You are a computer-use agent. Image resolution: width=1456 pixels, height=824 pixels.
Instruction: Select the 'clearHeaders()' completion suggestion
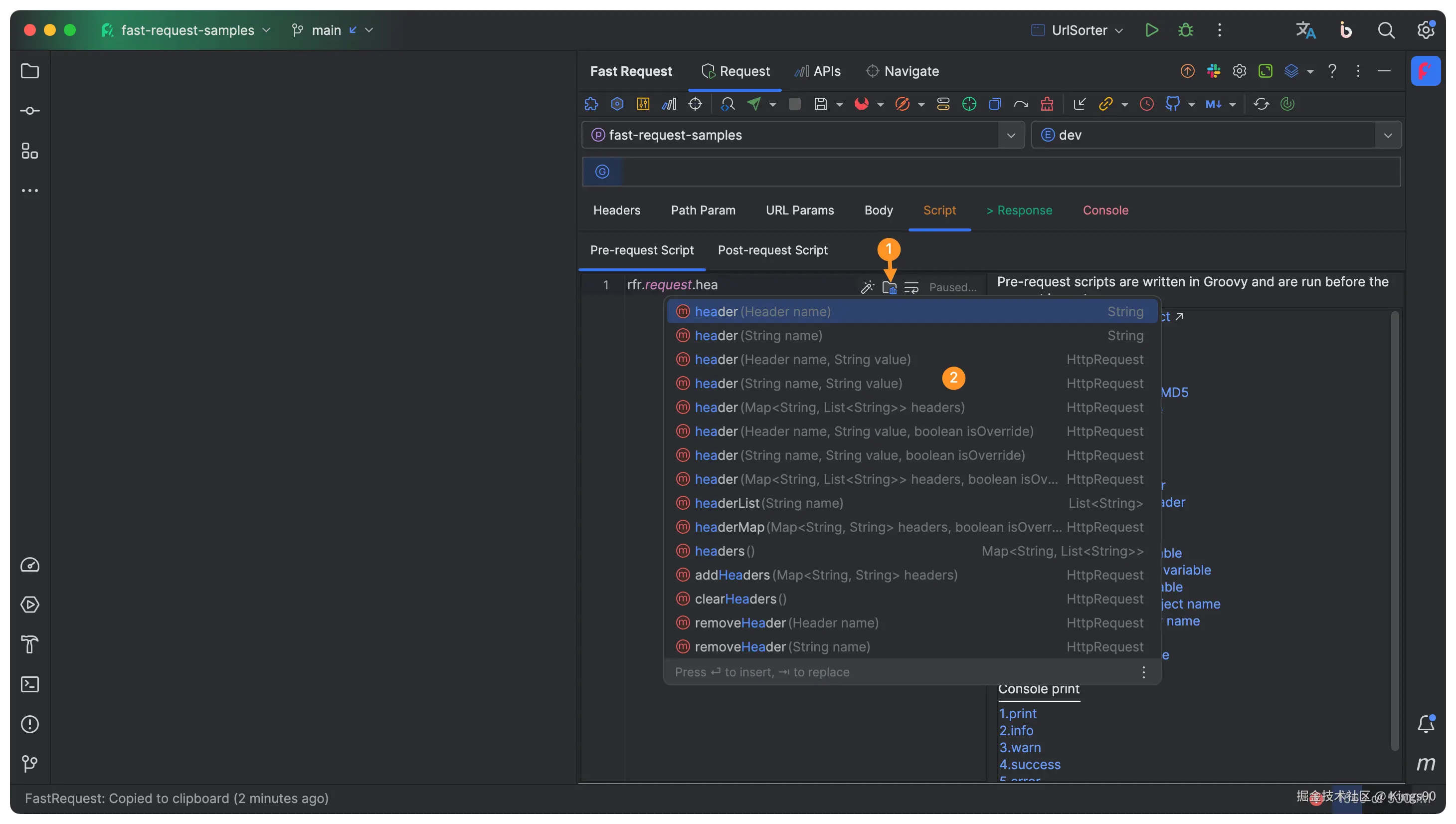[912, 598]
